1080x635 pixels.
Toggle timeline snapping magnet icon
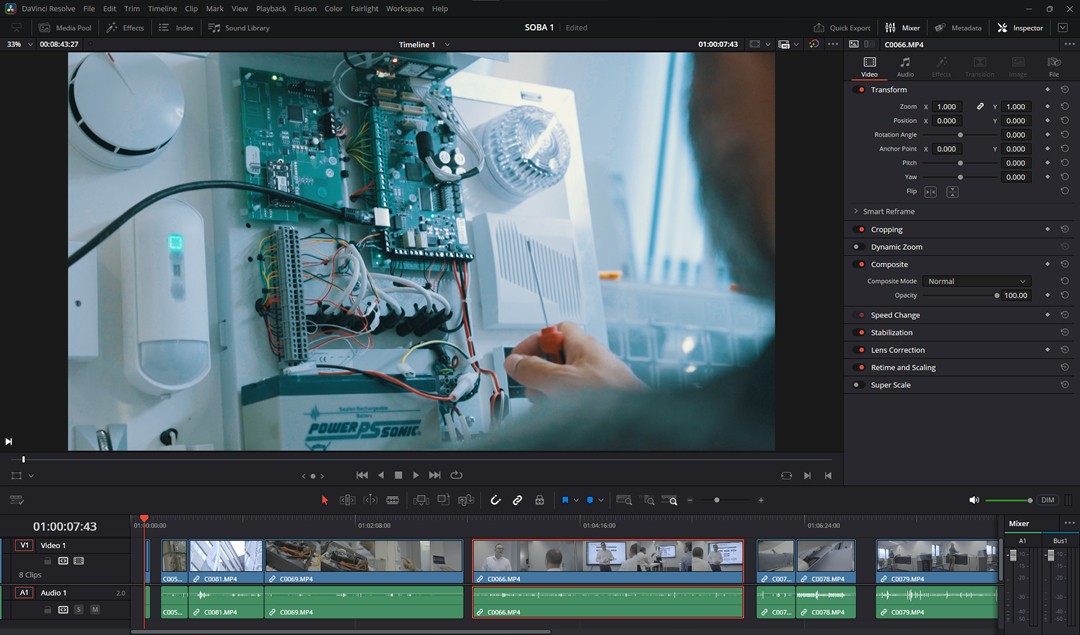coord(495,500)
